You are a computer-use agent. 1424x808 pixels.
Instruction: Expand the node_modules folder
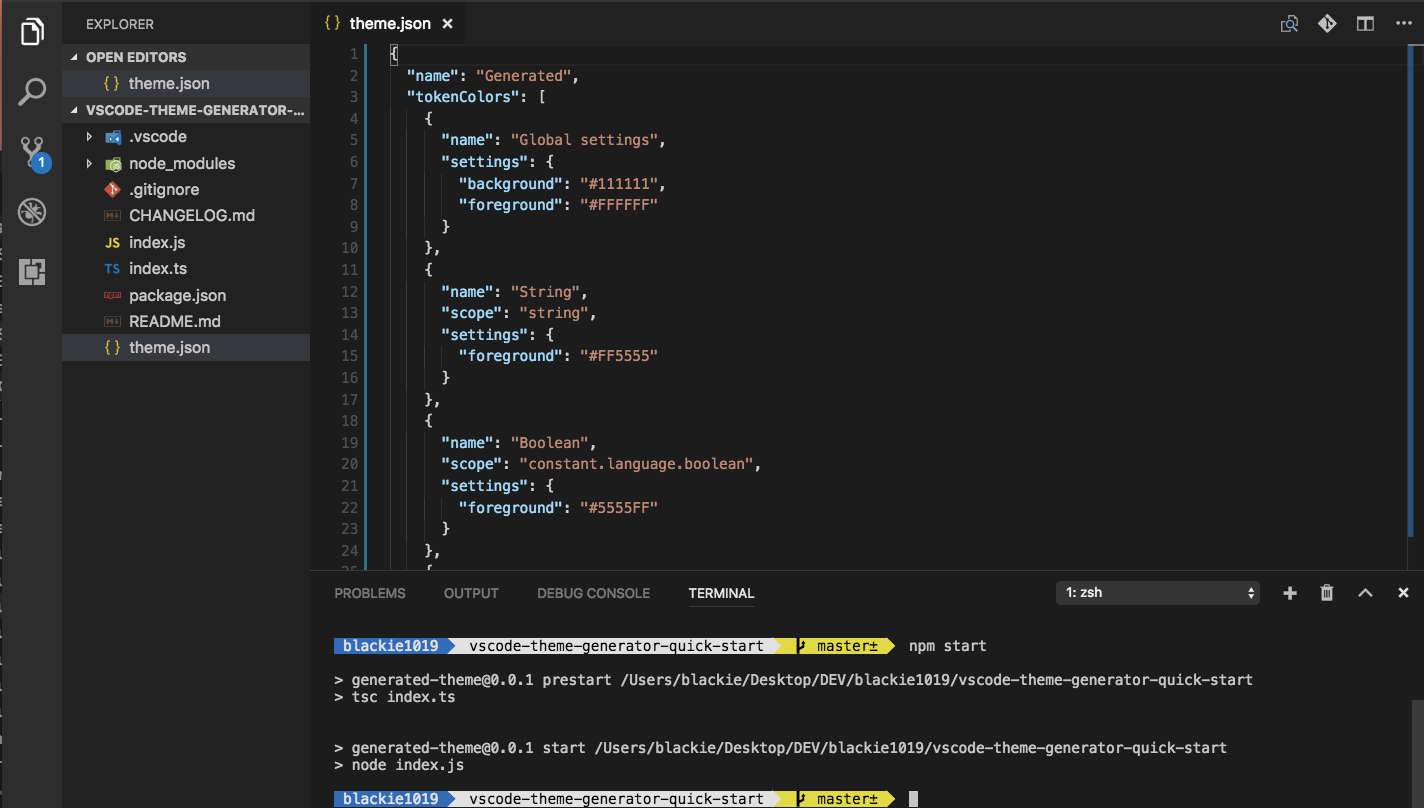click(89, 163)
